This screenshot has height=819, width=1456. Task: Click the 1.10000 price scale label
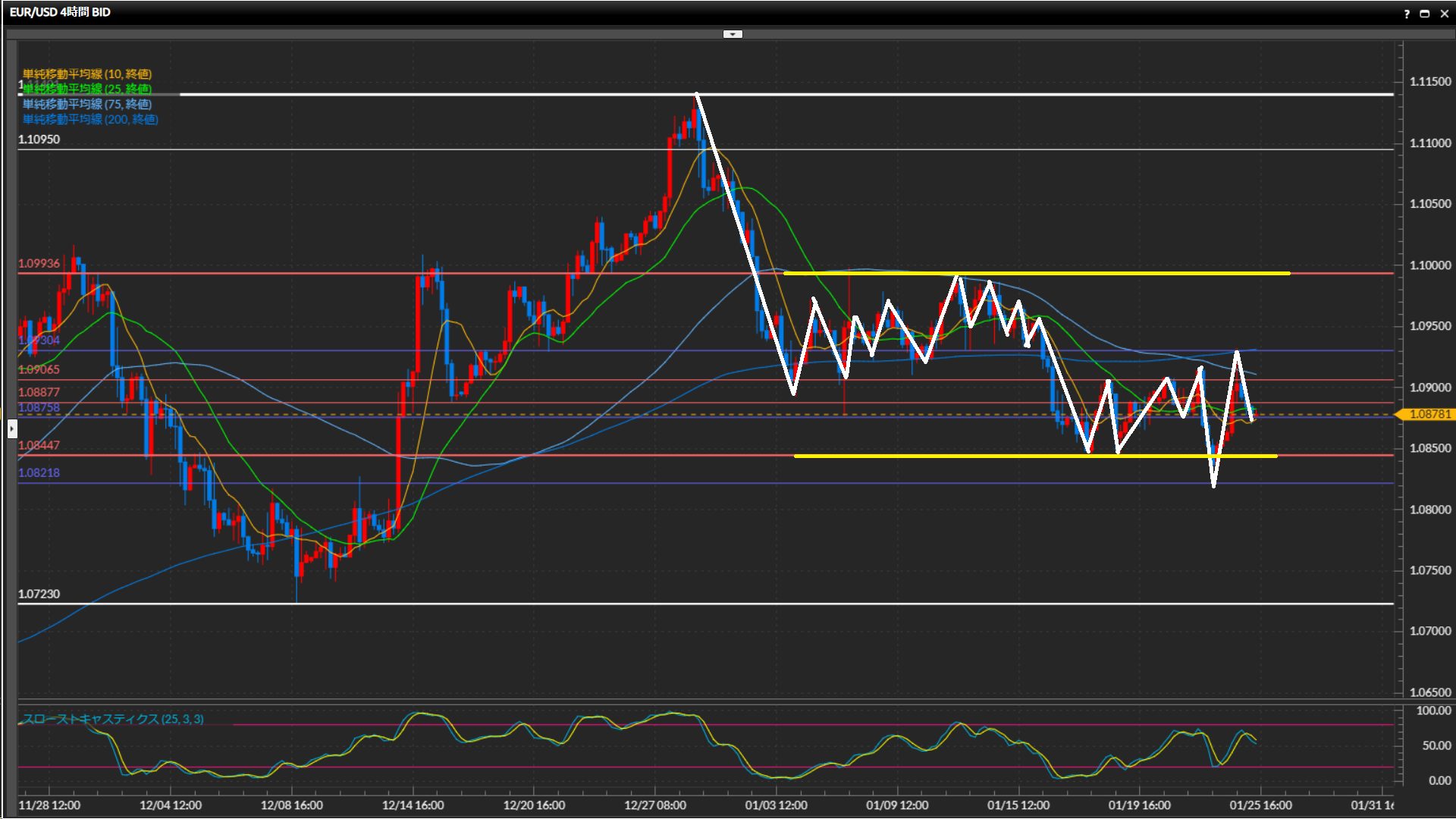(1429, 265)
